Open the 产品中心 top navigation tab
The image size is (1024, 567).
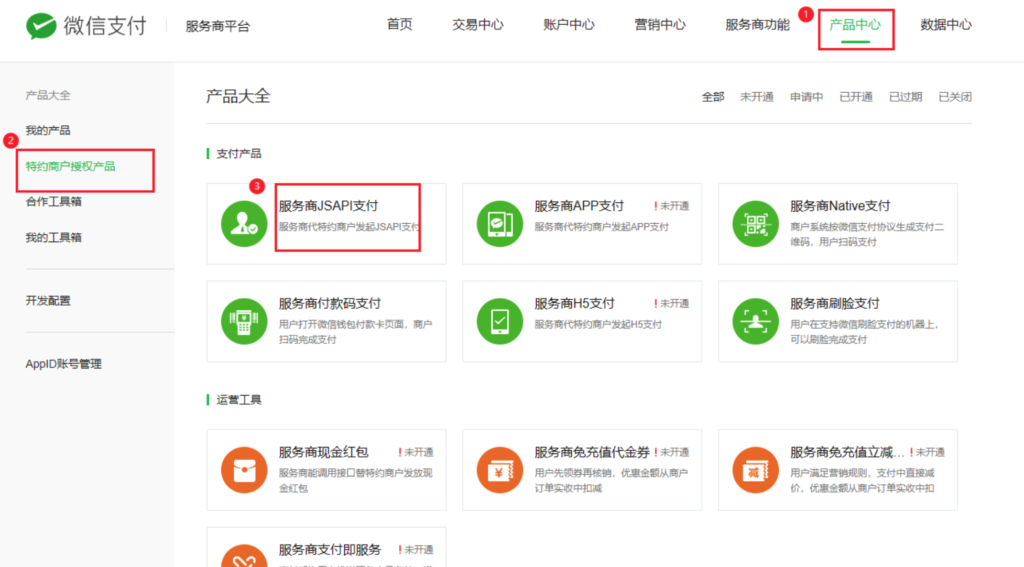click(x=855, y=25)
